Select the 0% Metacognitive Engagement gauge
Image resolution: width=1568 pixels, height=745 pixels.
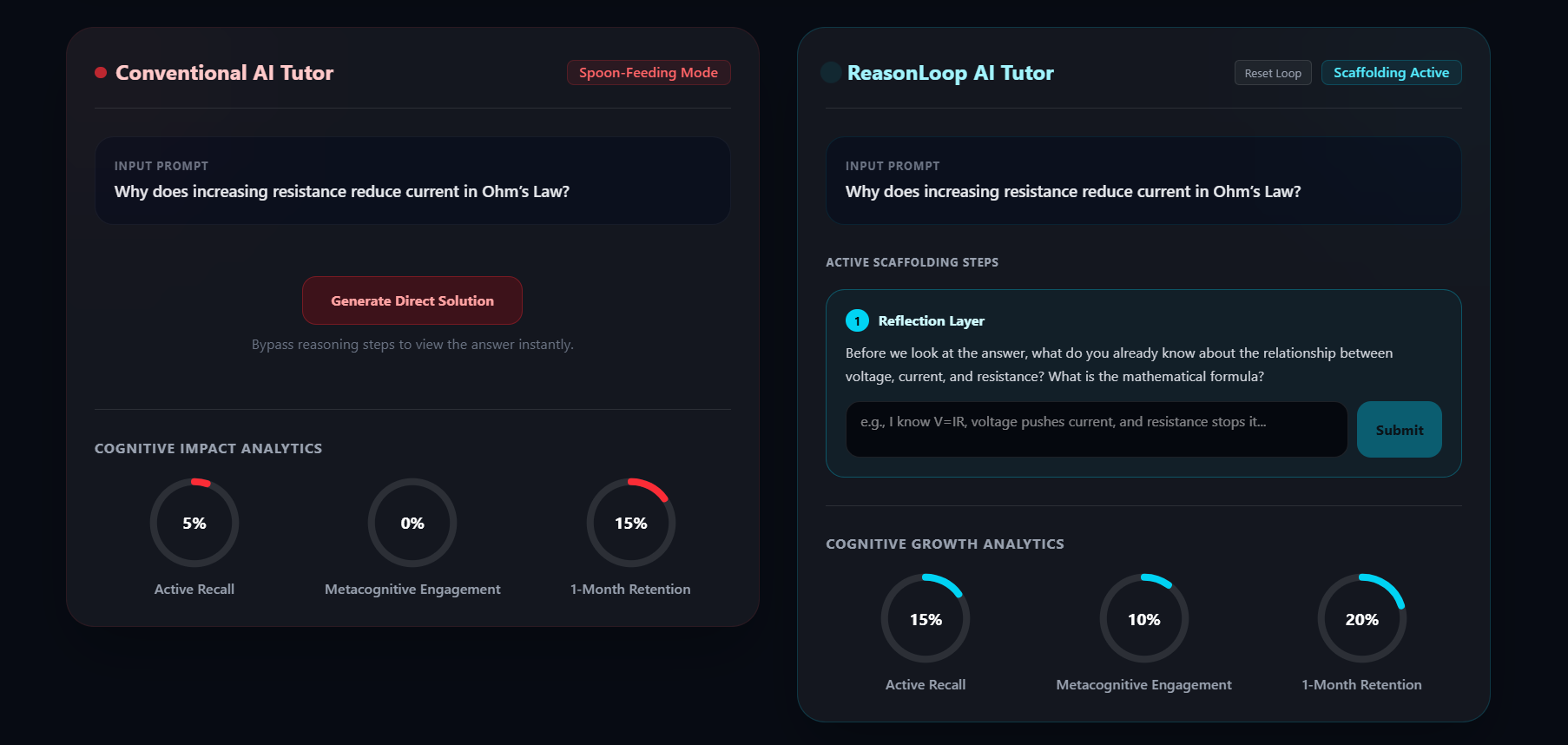[412, 523]
